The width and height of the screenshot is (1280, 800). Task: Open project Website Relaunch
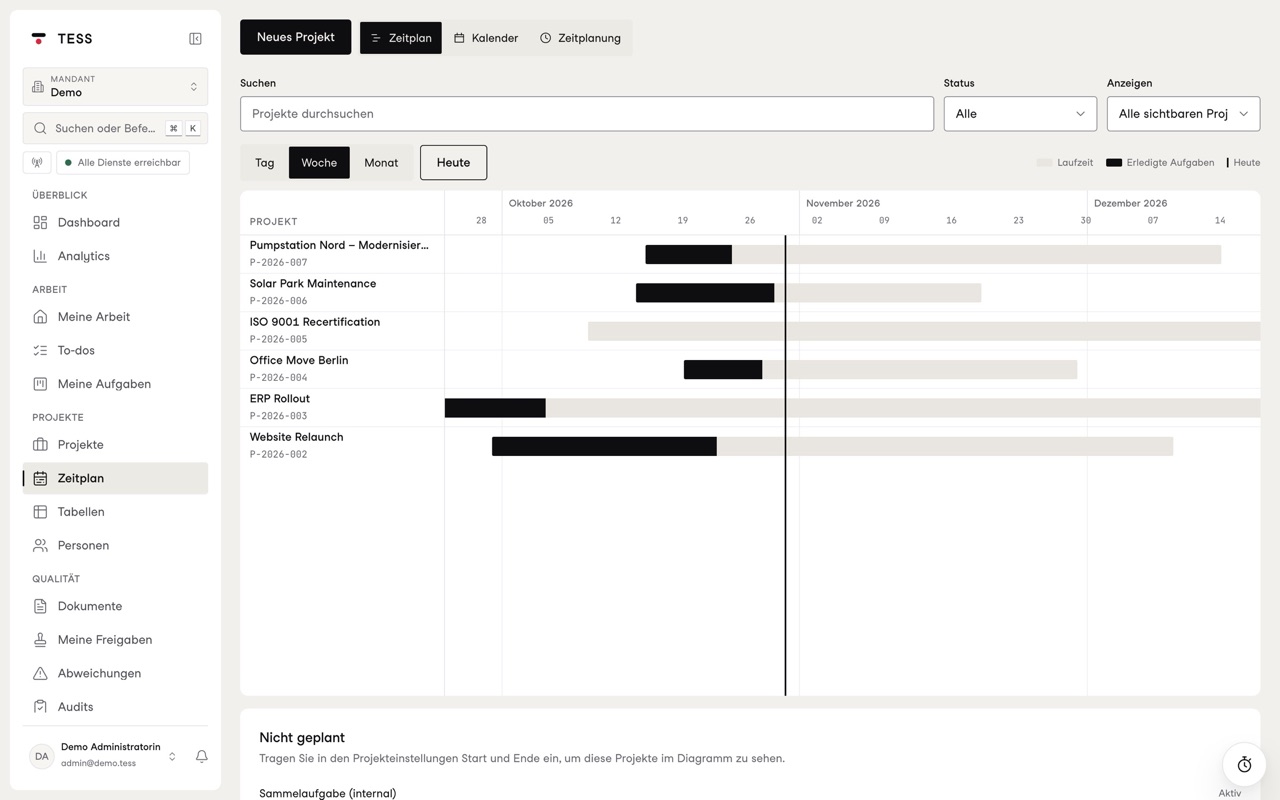(297, 437)
